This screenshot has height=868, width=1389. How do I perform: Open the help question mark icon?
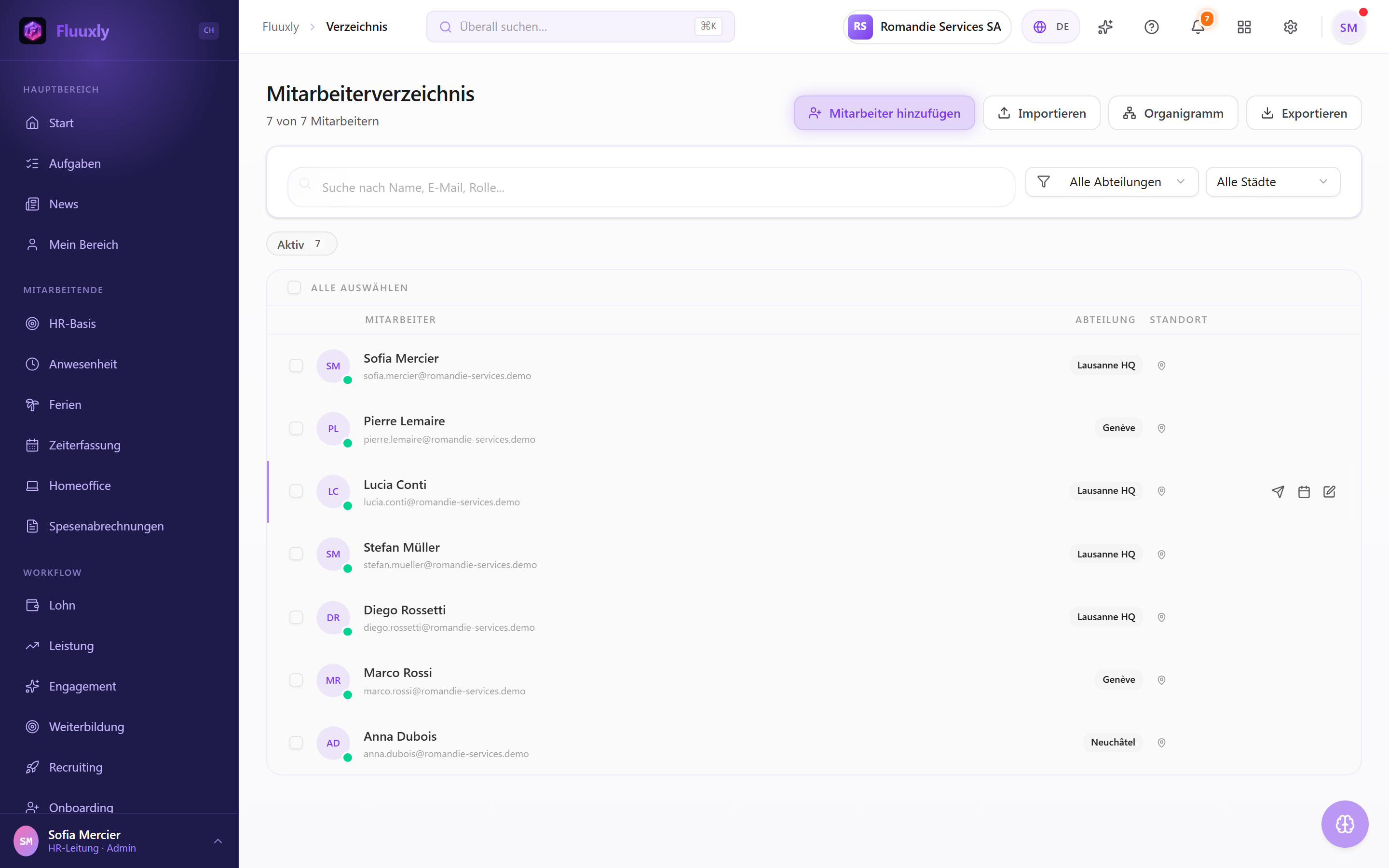tap(1151, 27)
